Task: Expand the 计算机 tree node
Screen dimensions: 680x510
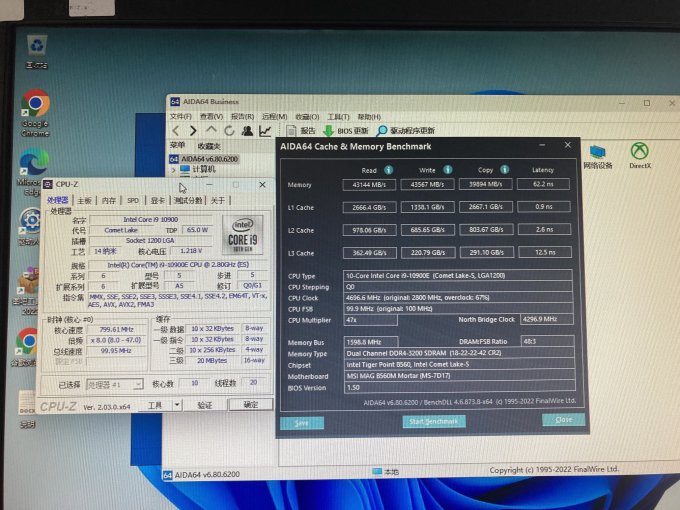Action: [174, 170]
